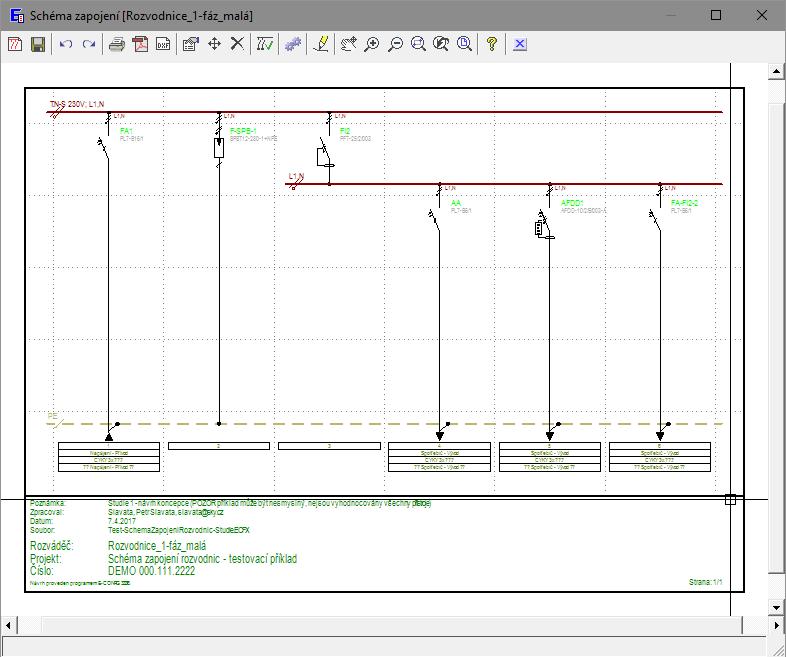Open help with the yellow question mark
This screenshot has width=786, height=657.
coord(492,44)
